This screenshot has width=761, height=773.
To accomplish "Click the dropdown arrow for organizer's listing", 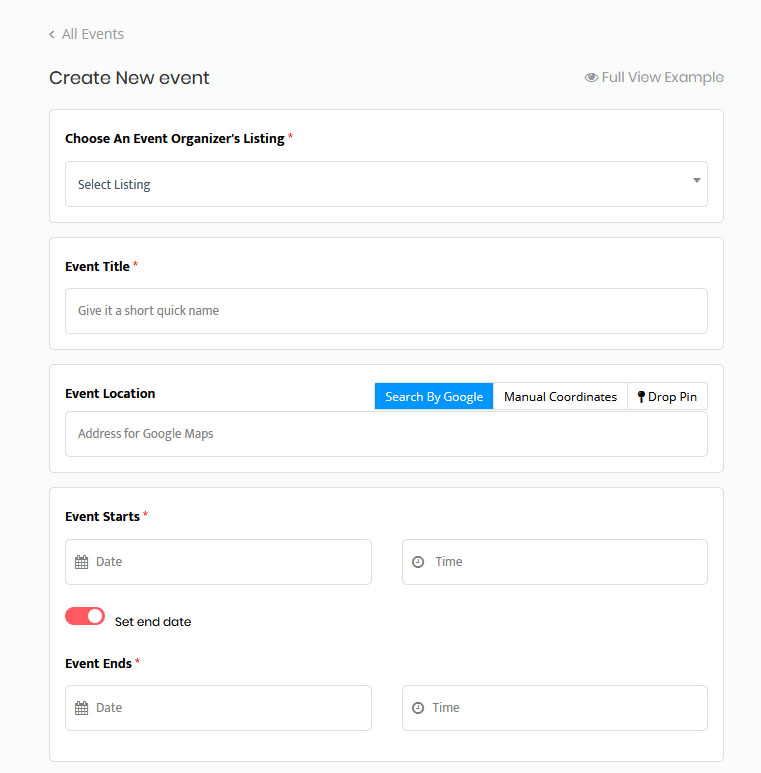I will pyautogui.click(x=696, y=181).
